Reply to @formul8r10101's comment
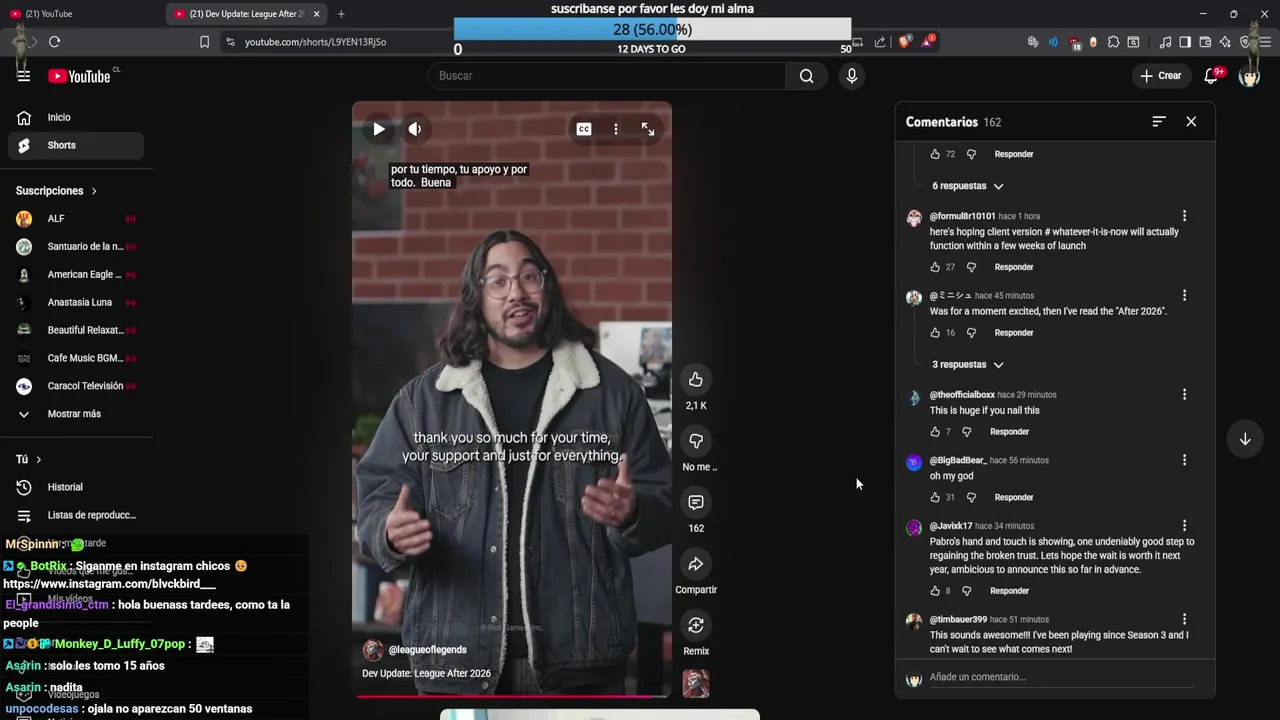1280x720 pixels. point(1014,267)
